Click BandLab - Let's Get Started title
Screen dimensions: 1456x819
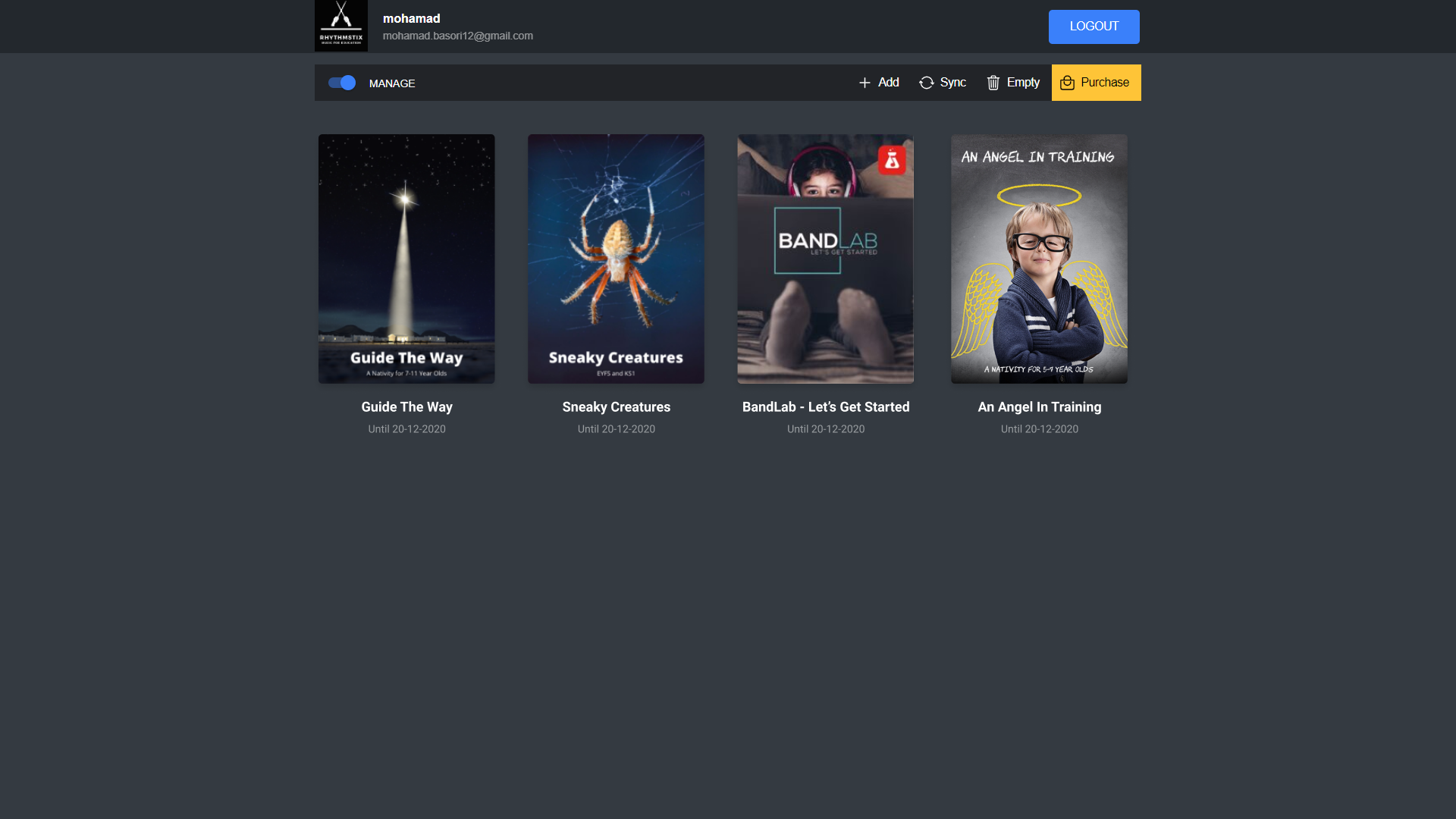pos(825,407)
